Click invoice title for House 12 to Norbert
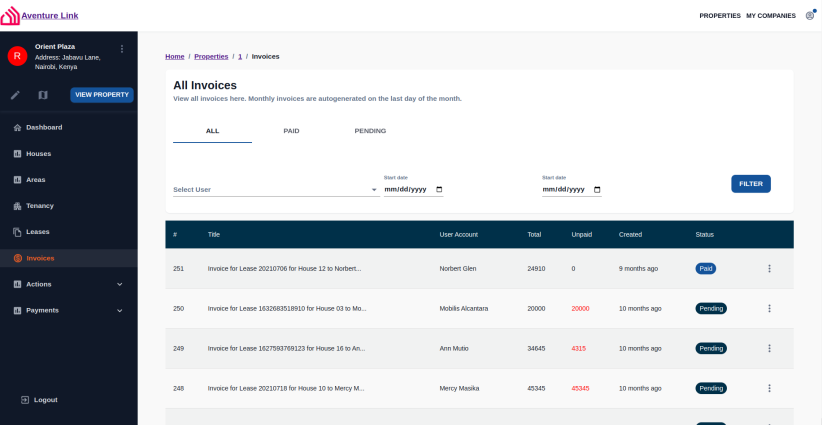This screenshot has width=822, height=425. pos(285,269)
